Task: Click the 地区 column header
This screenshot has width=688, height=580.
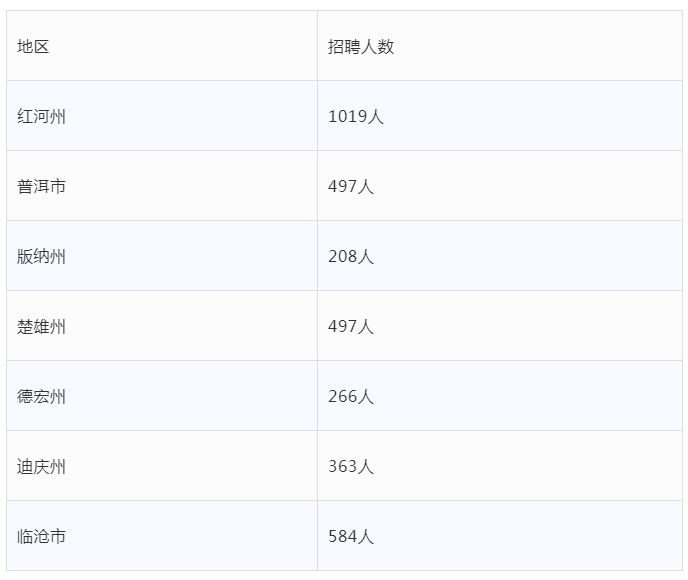Action: click(33, 47)
